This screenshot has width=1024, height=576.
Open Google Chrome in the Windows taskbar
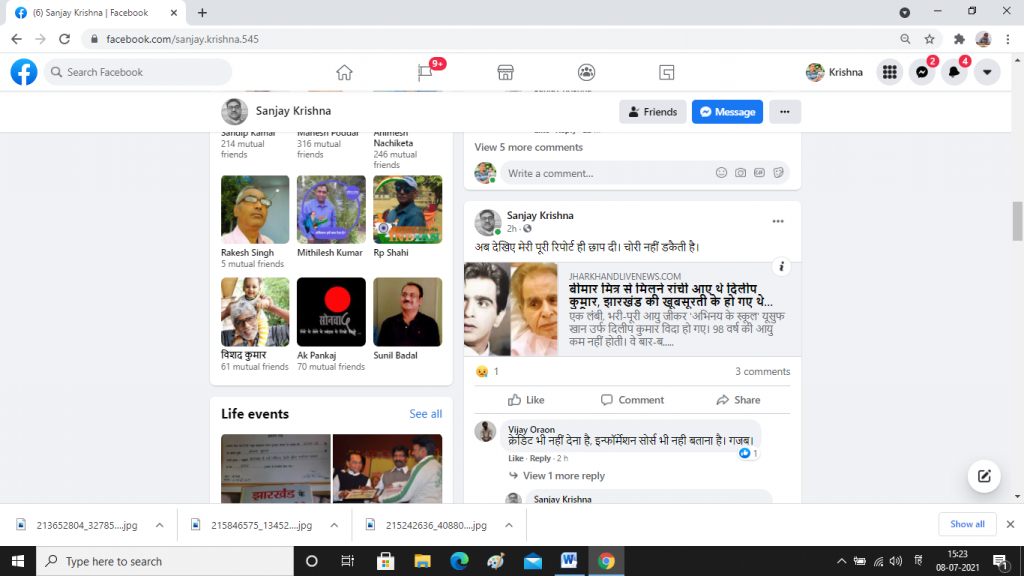606,561
